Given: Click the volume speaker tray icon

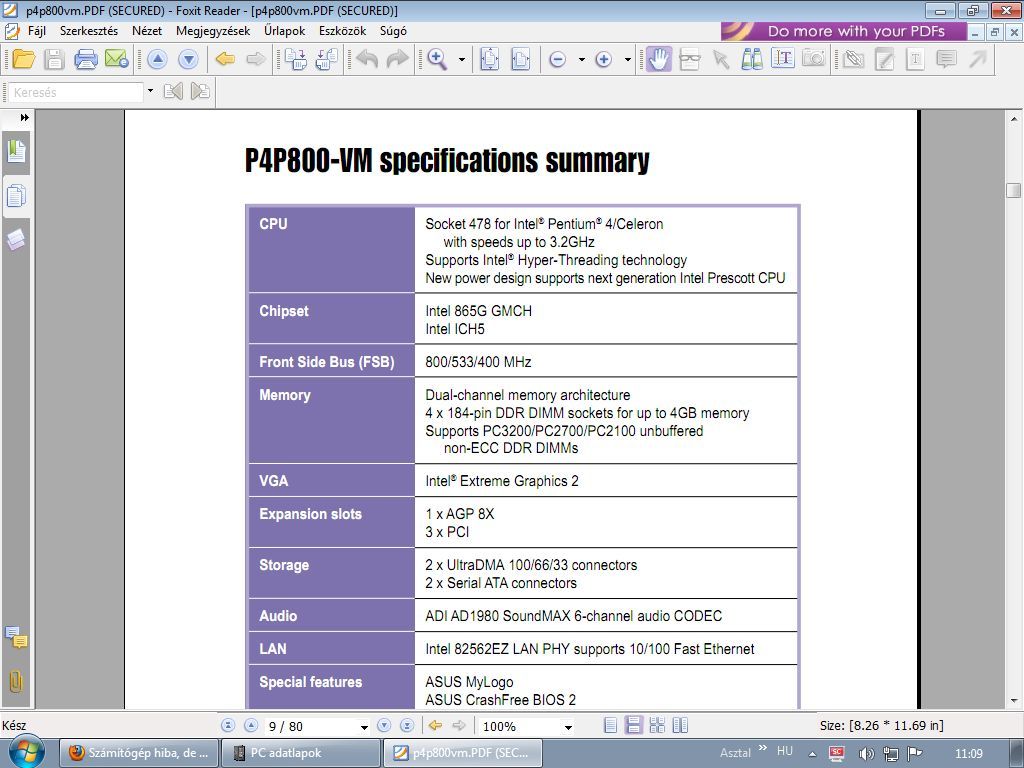Looking at the screenshot, I should click(866, 754).
